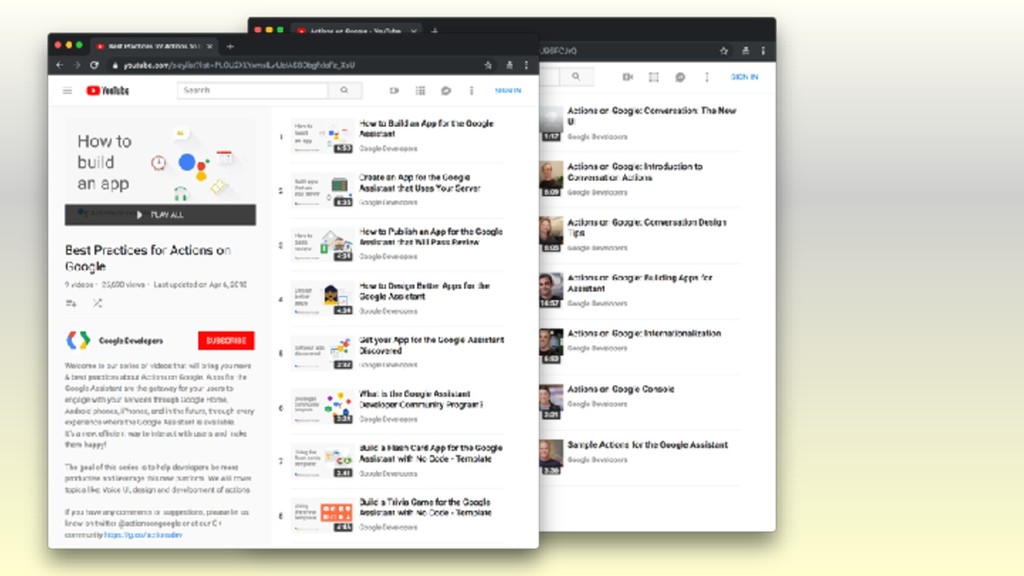
Task: Click thumbnail of 'Sample Actions' video in back window
Action: [x=551, y=457]
